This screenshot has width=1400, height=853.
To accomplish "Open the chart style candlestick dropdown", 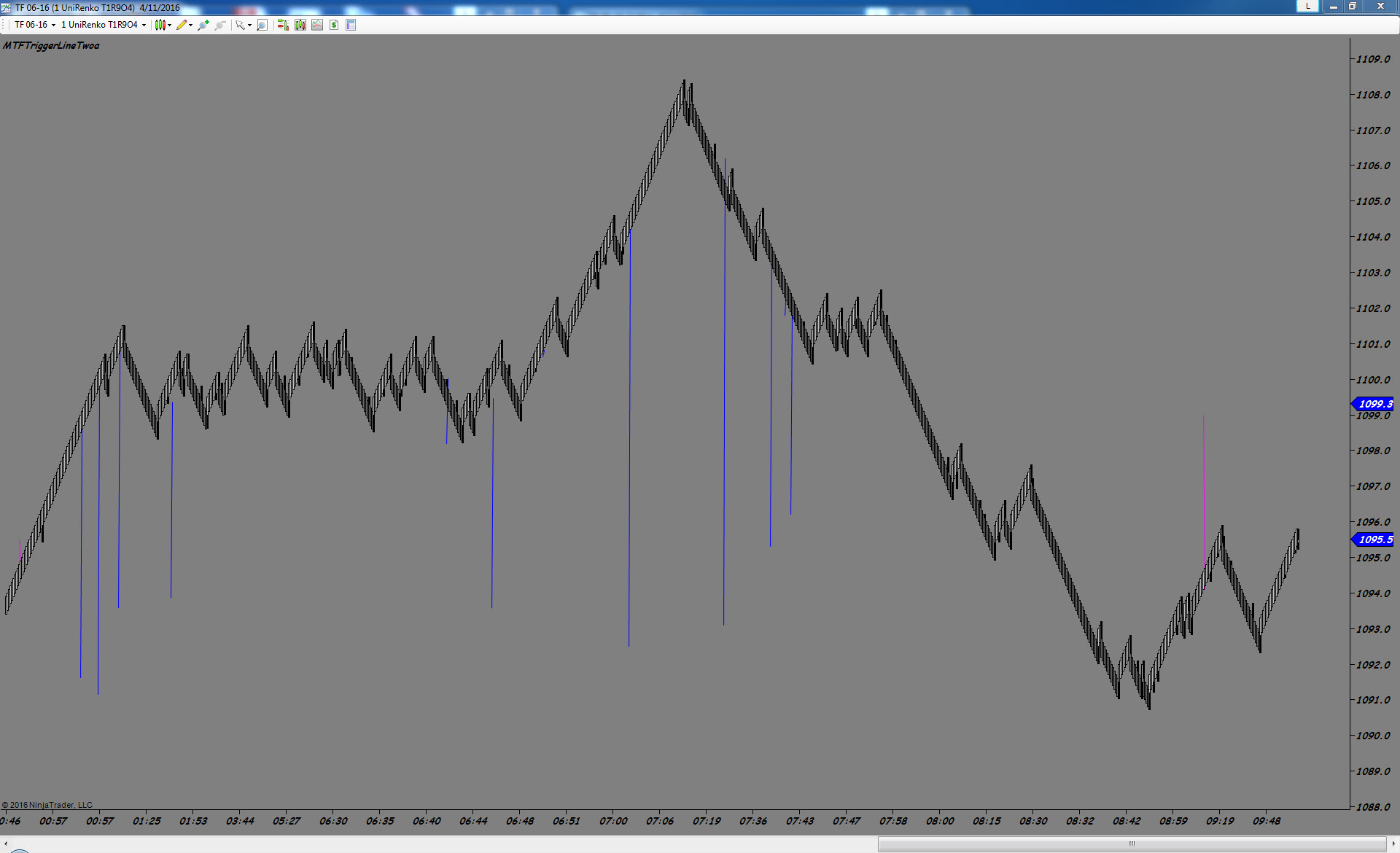I will pyautogui.click(x=160, y=25).
